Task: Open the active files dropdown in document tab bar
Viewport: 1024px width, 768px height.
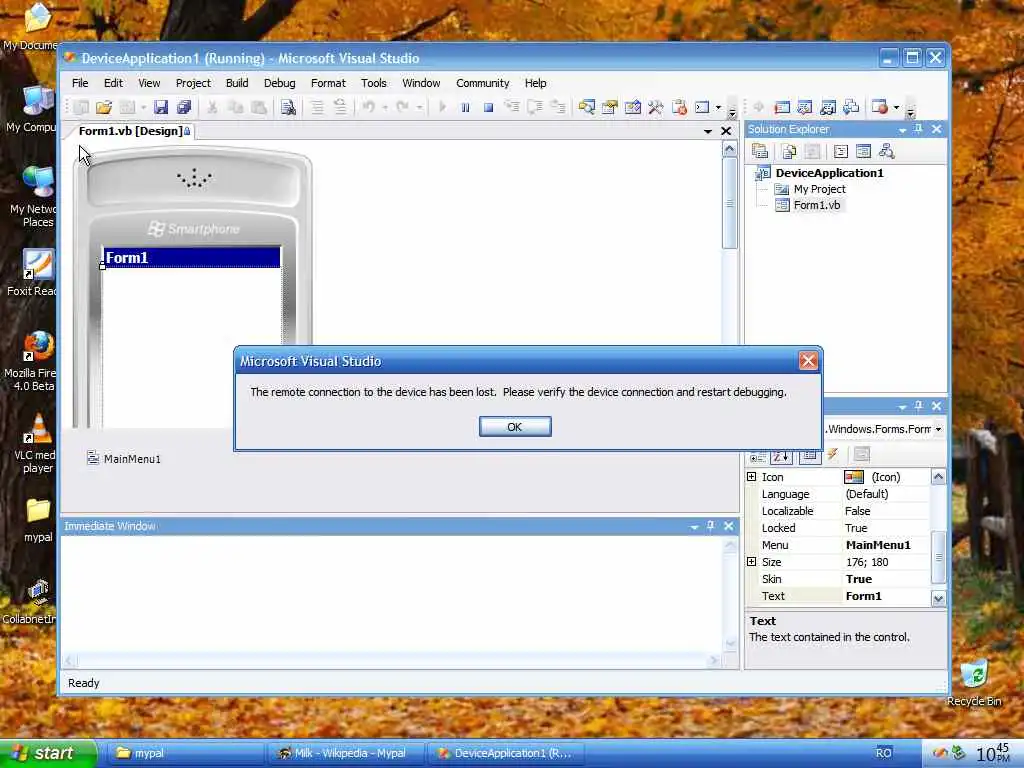Action: (x=707, y=131)
